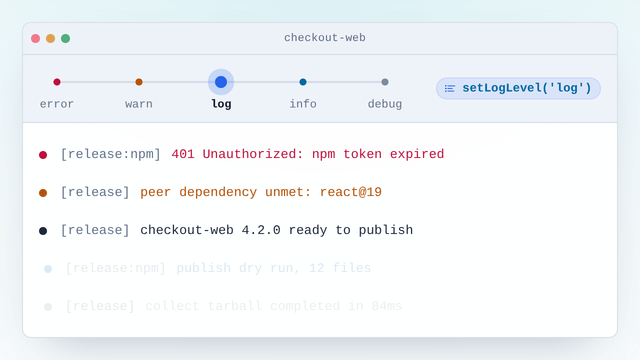Set the log level slider to error
The image size is (640, 360).
click(x=57, y=82)
